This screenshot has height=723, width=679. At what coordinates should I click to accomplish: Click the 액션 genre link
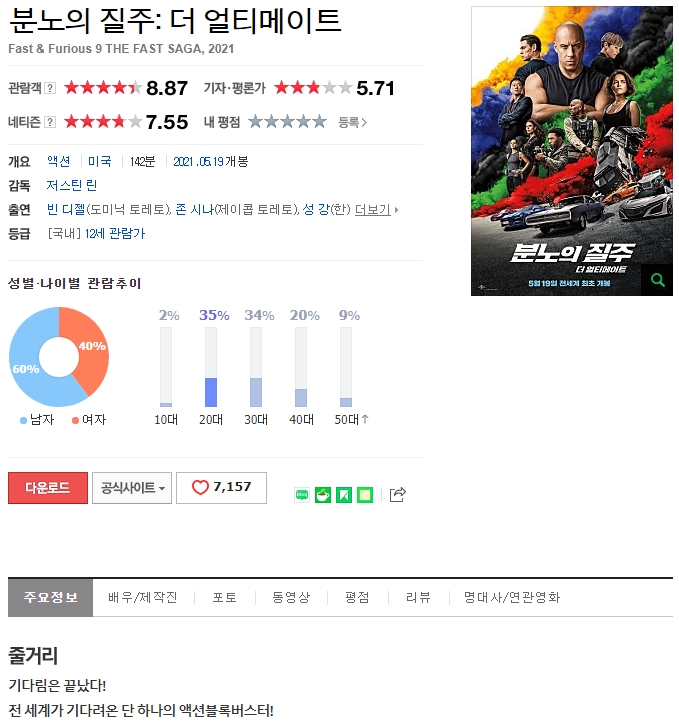59,161
